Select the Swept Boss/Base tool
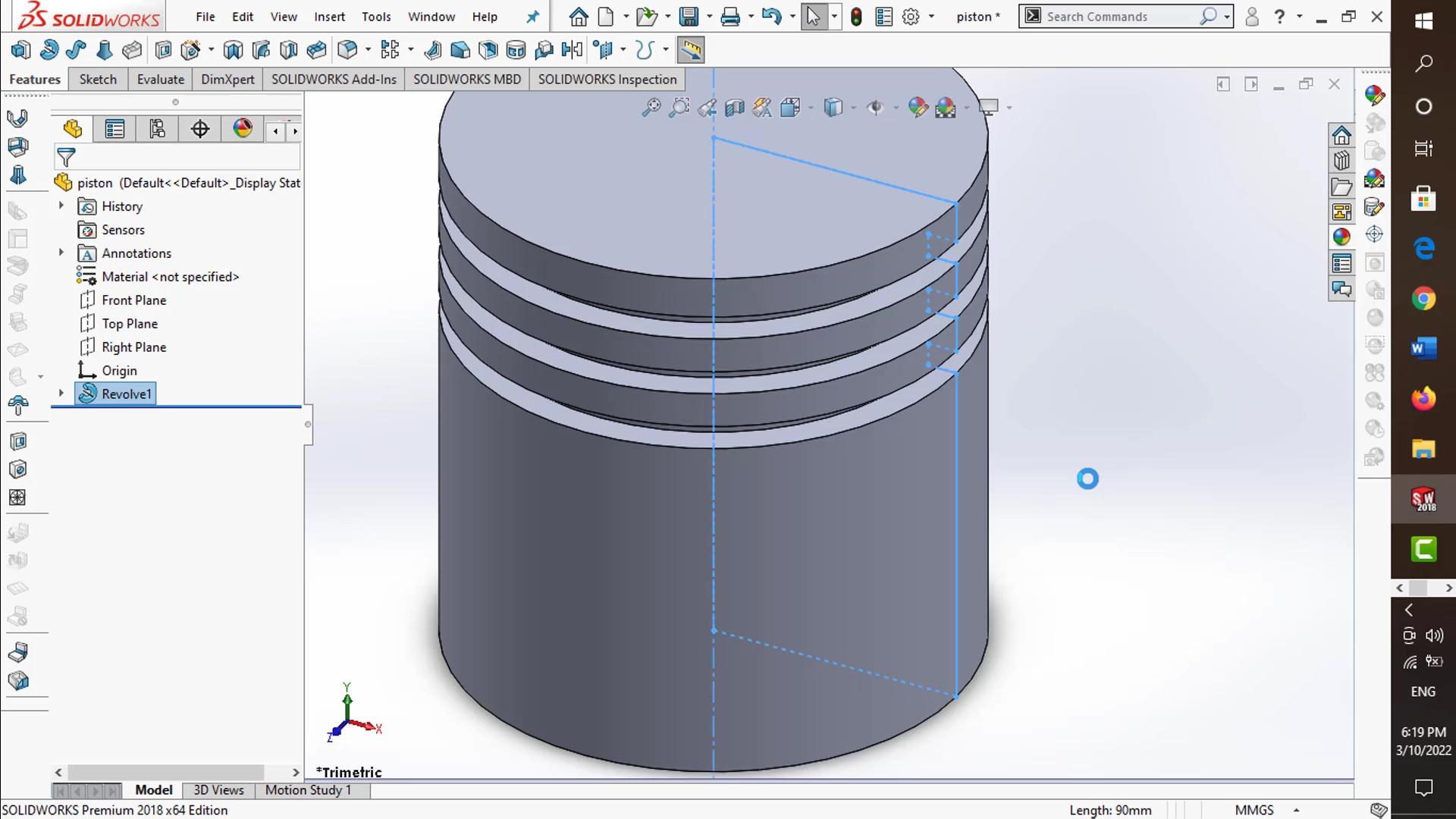Image resolution: width=1456 pixels, height=819 pixels. coord(76,49)
